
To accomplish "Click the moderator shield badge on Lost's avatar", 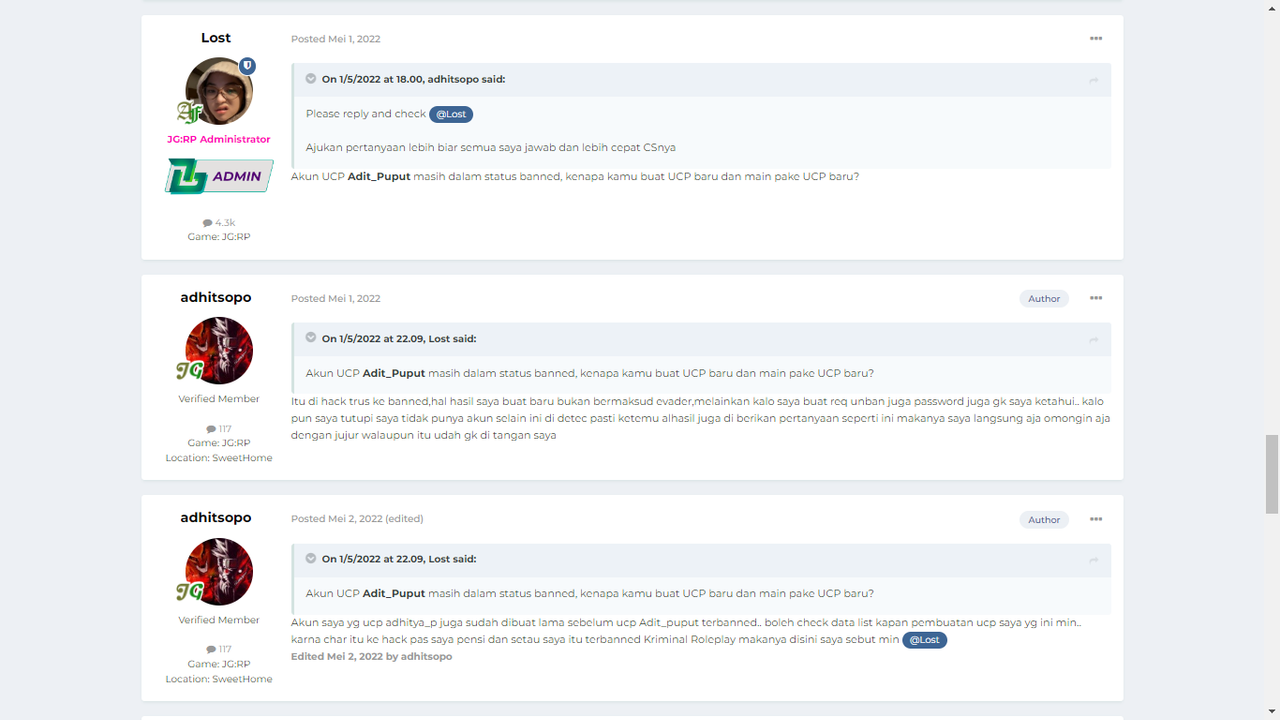I will point(247,66).
